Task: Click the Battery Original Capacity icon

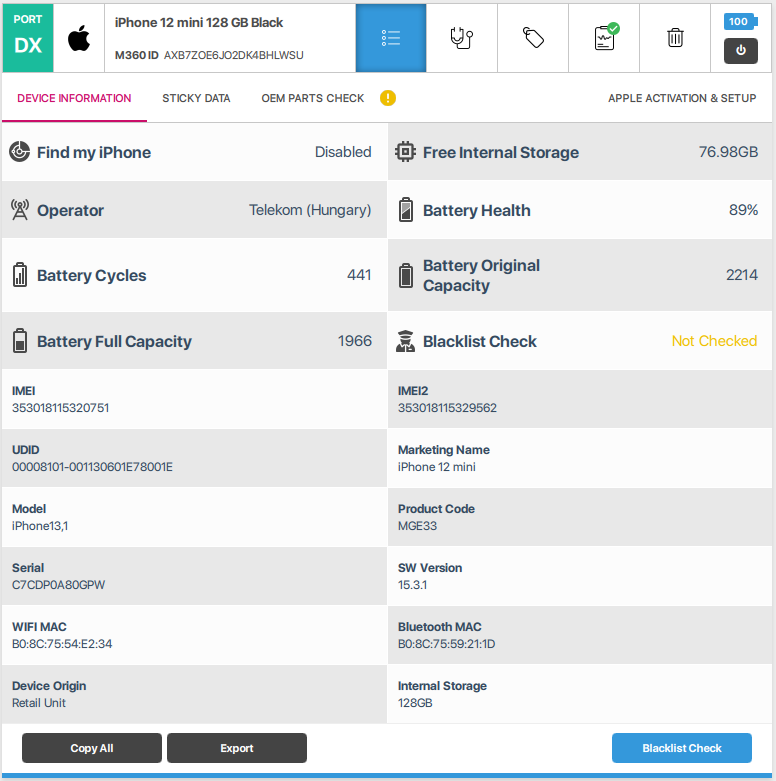Action: (x=406, y=275)
